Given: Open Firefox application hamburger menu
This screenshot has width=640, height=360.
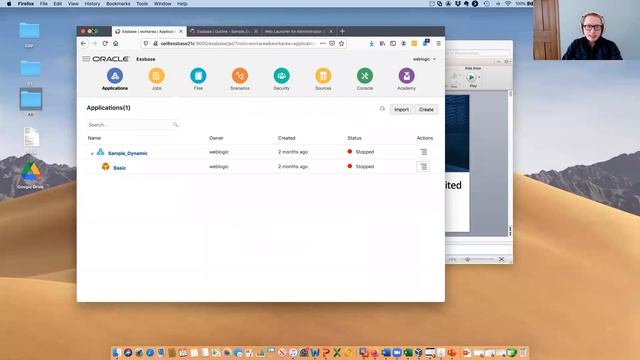Looking at the screenshot, I should pos(438,43).
